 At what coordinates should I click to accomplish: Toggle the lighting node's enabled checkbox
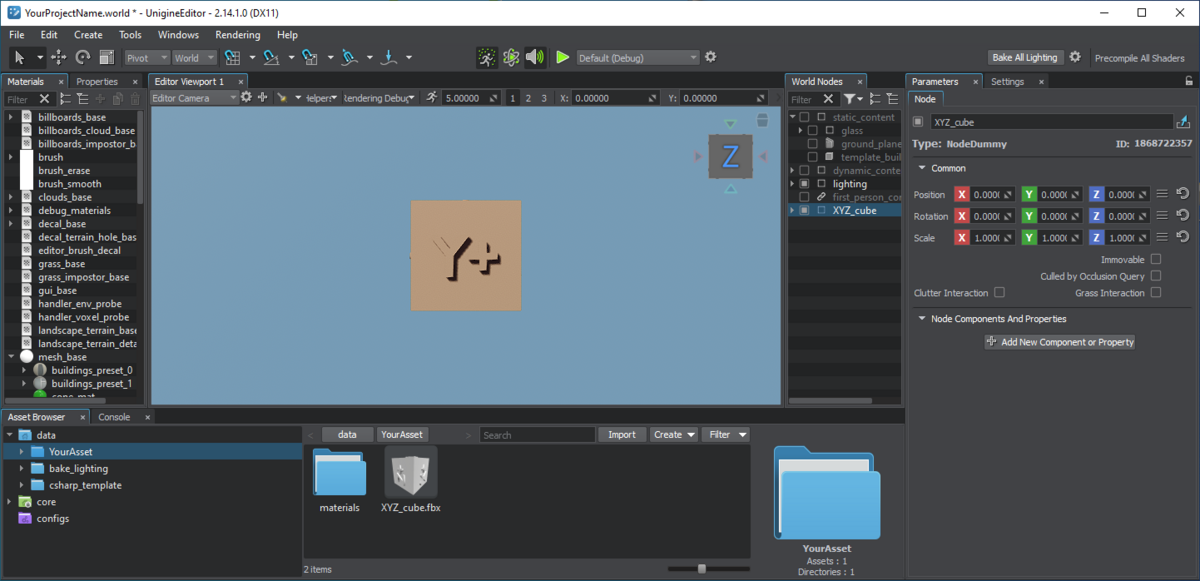(804, 184)
